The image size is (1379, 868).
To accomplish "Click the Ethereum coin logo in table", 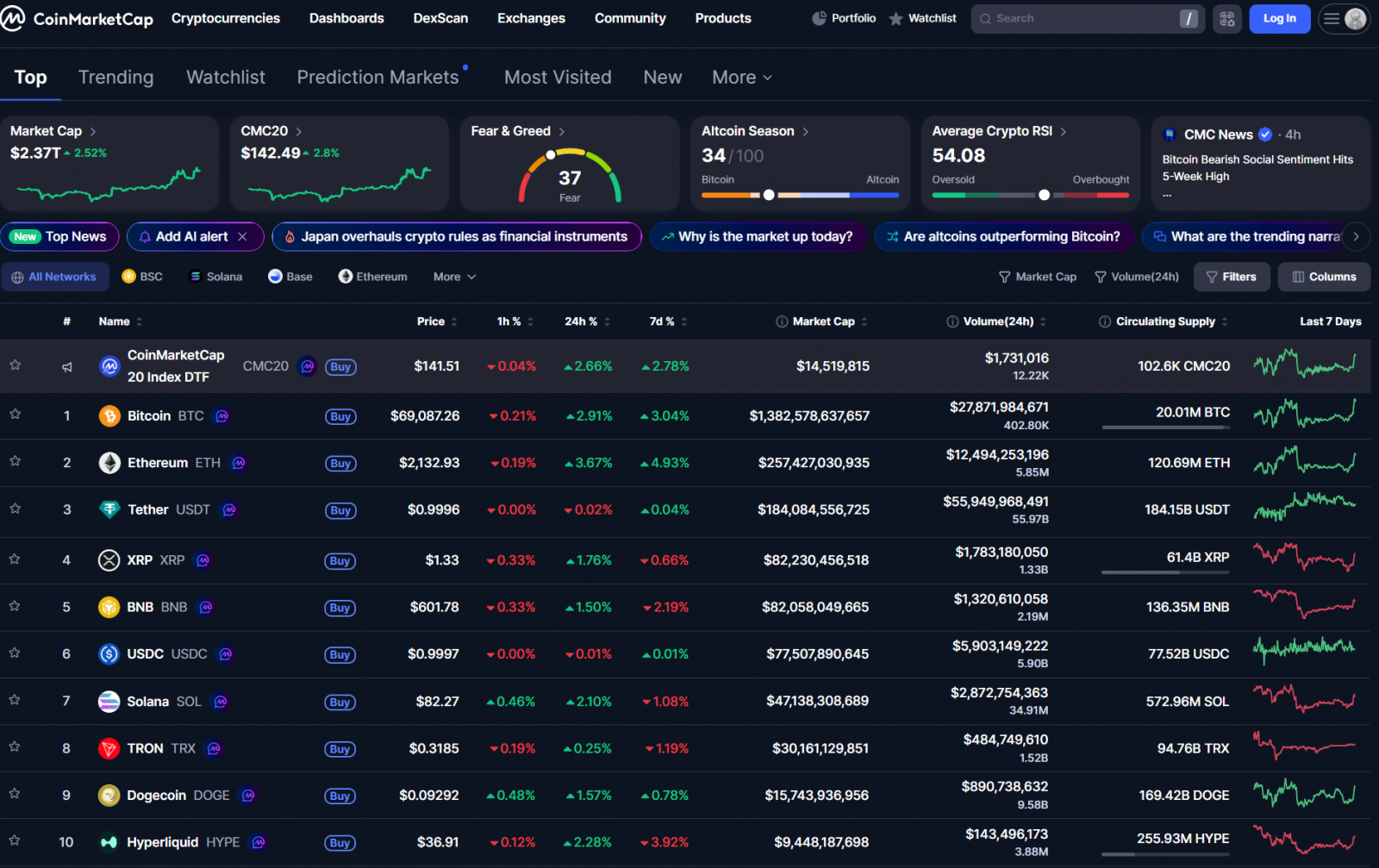I will (x=109, y=463).
